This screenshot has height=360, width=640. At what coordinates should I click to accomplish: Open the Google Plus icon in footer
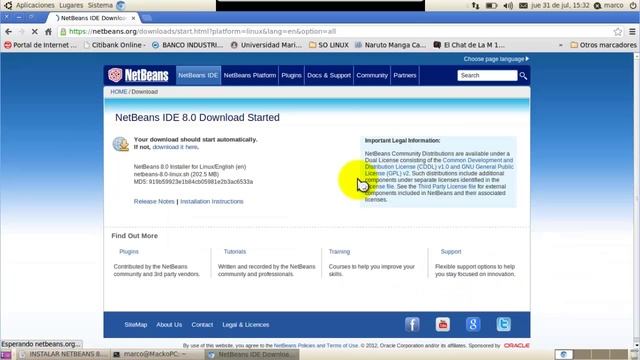click(473, 324)
